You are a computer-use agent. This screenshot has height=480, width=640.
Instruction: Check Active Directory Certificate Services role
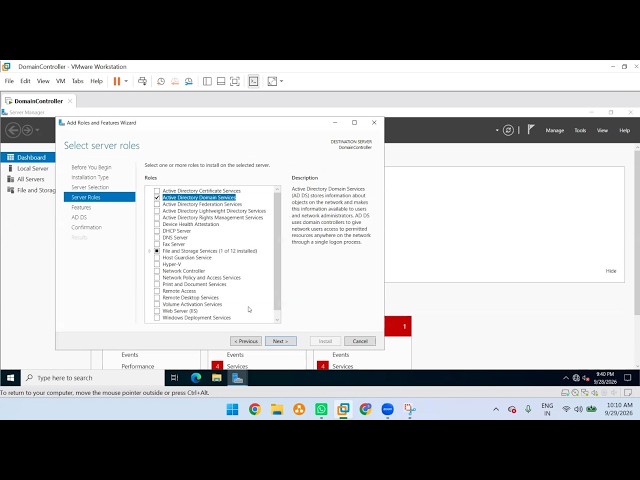pos(157,191)
